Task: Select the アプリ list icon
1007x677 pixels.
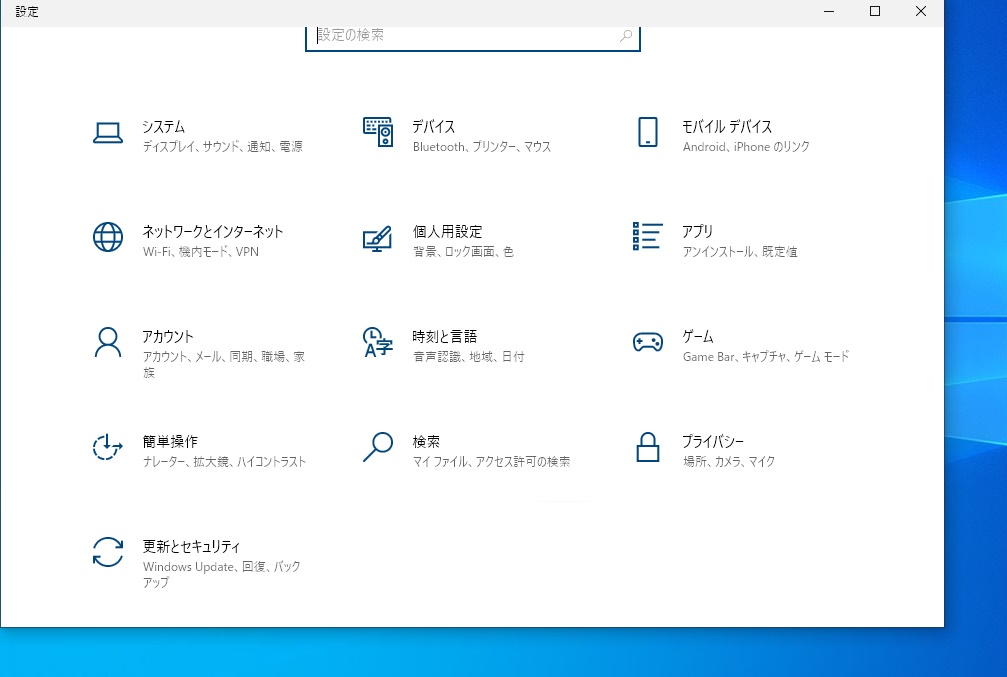Action: [x=647, y=236]
